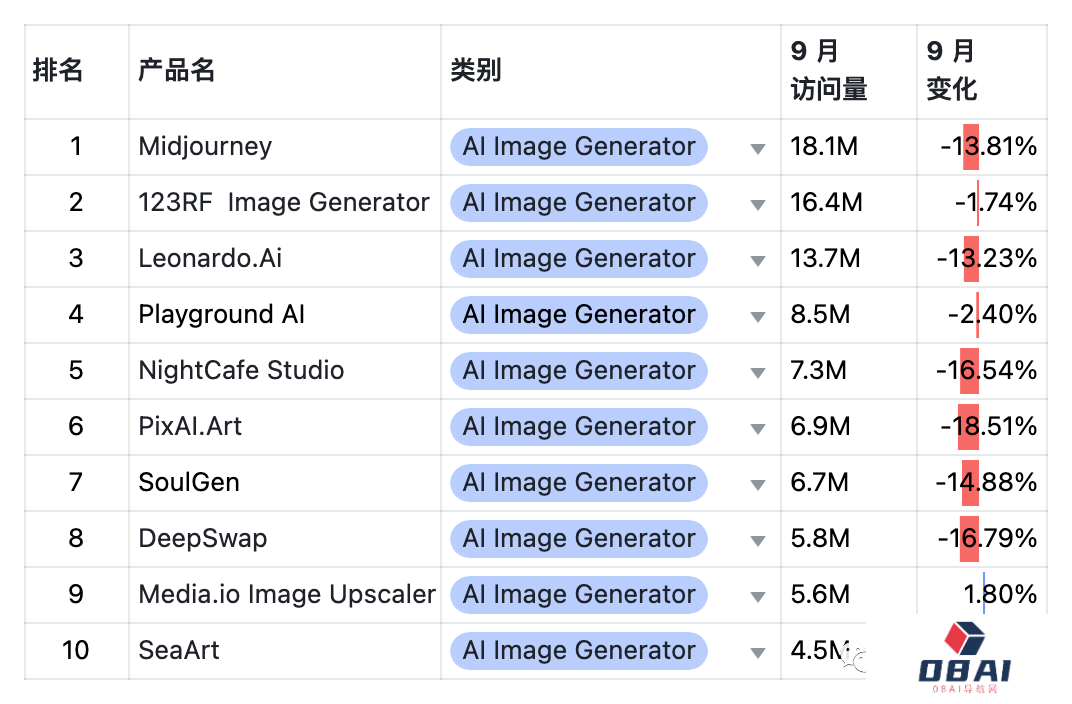
Task: Select the 6.7M visits cell
Action: [849, 483]
